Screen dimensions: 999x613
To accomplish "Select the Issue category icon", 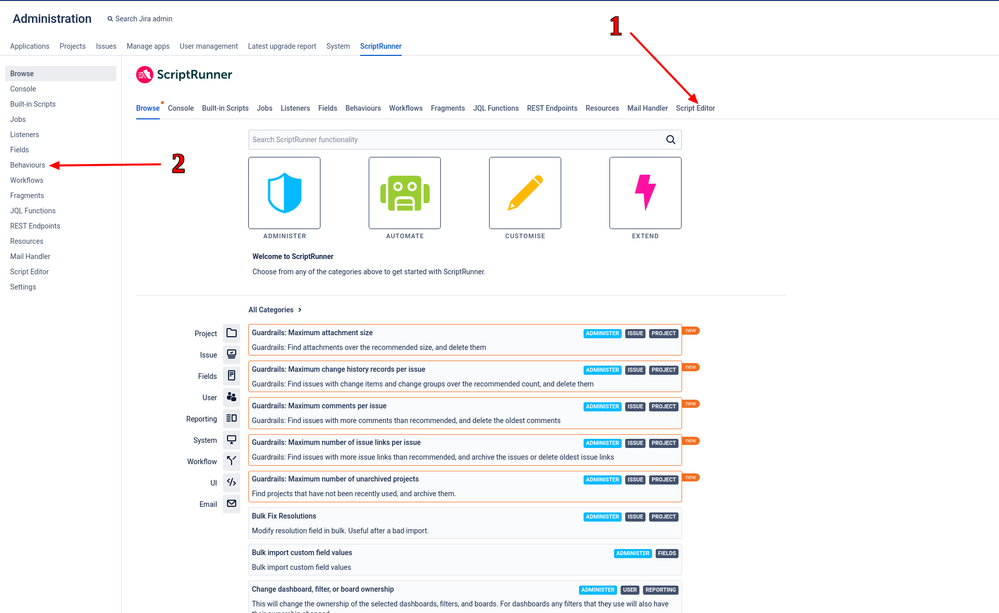I will click(231, 354).
